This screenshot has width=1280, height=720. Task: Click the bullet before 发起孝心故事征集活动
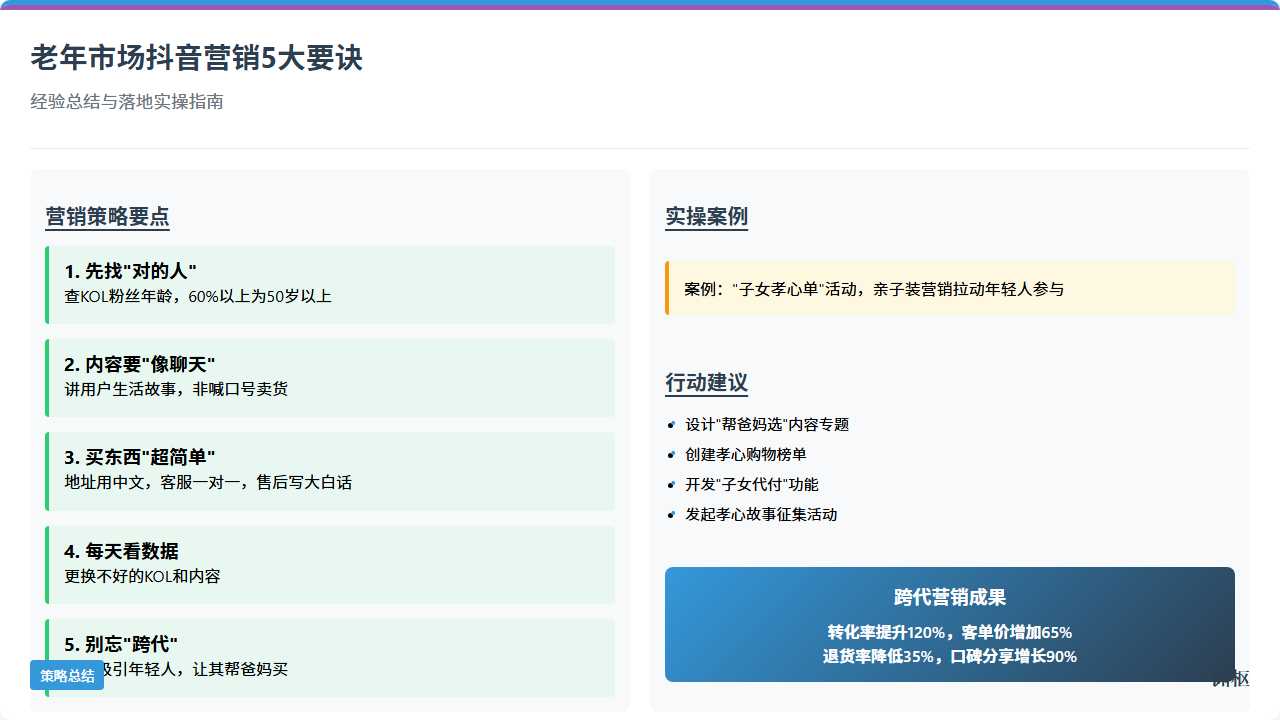tap(671, 515)
